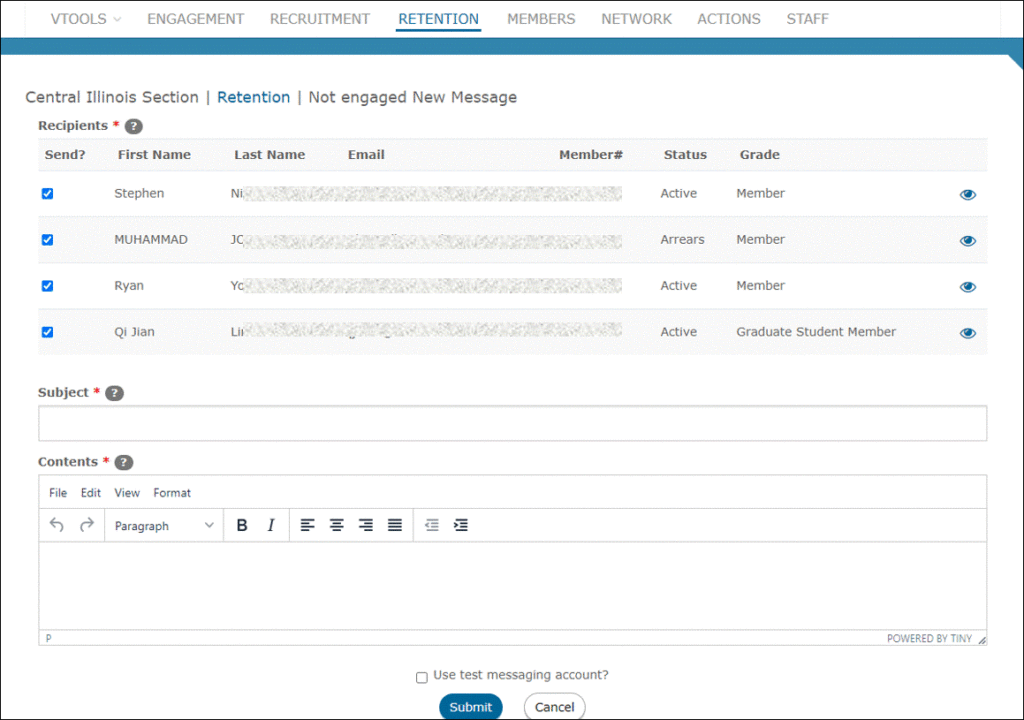The image size is (1024, 720).
Task: Click the redo arrow in the editor
Action: (x=86, y=524)
